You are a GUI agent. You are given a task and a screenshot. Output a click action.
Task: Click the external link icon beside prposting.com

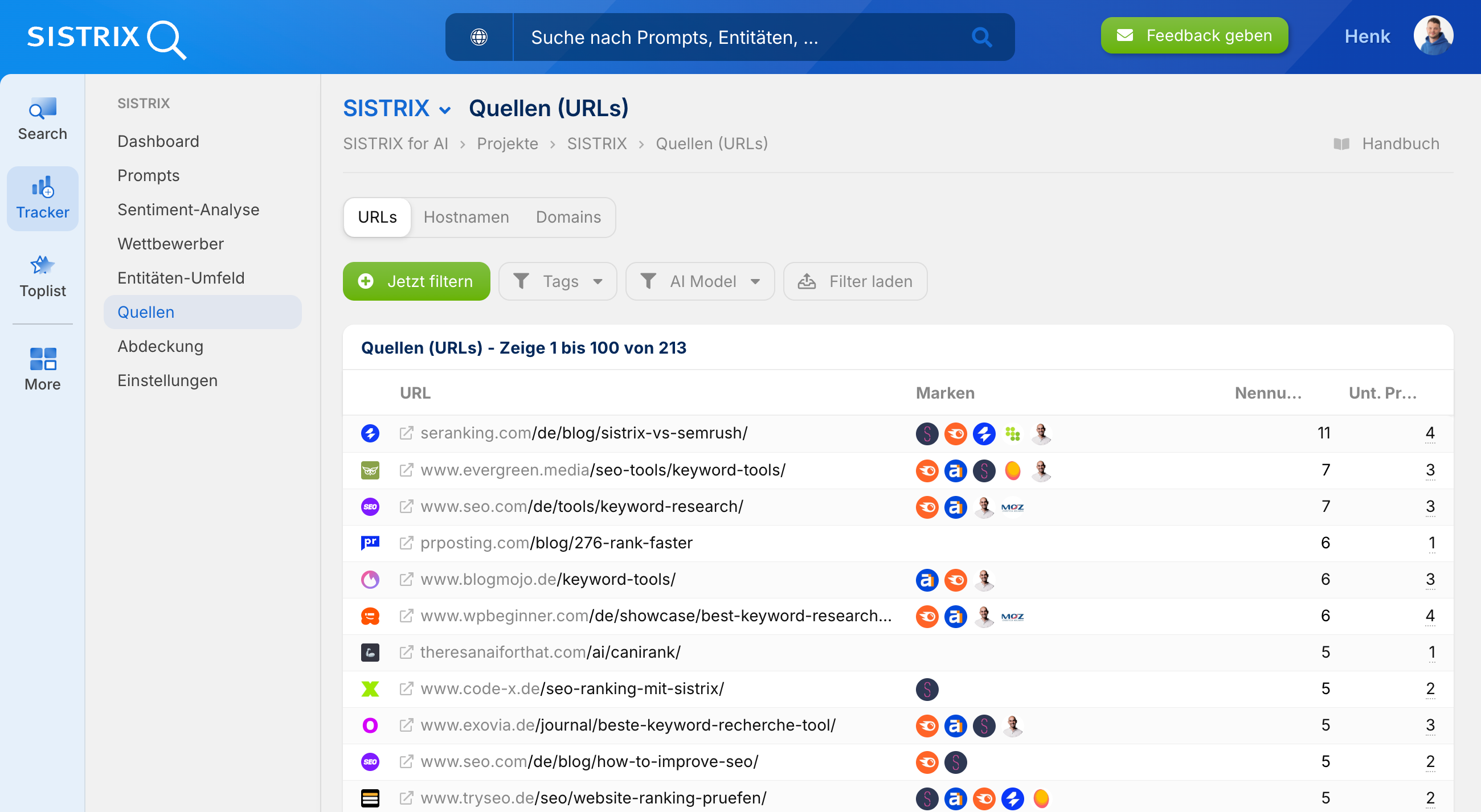407,543
